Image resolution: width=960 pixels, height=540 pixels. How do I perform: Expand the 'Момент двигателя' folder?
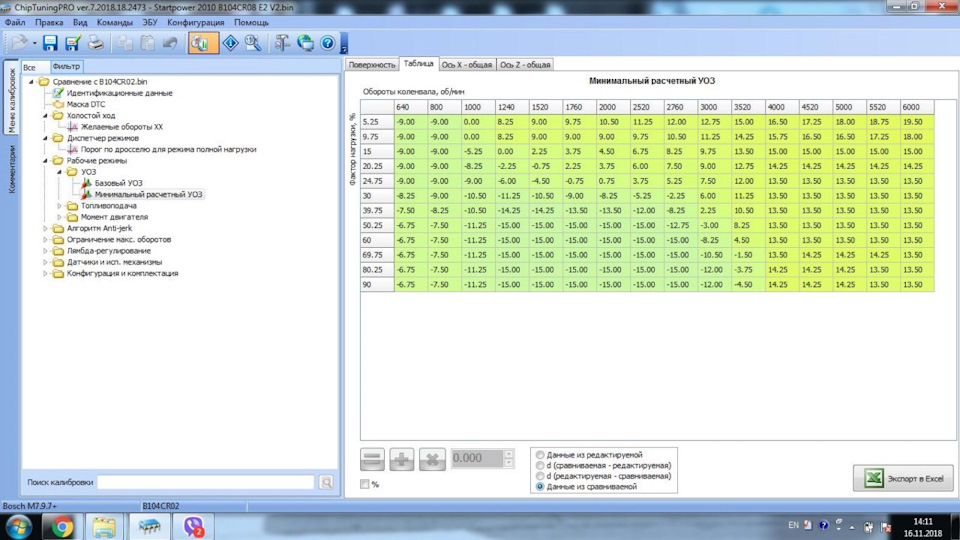[60, 217]
